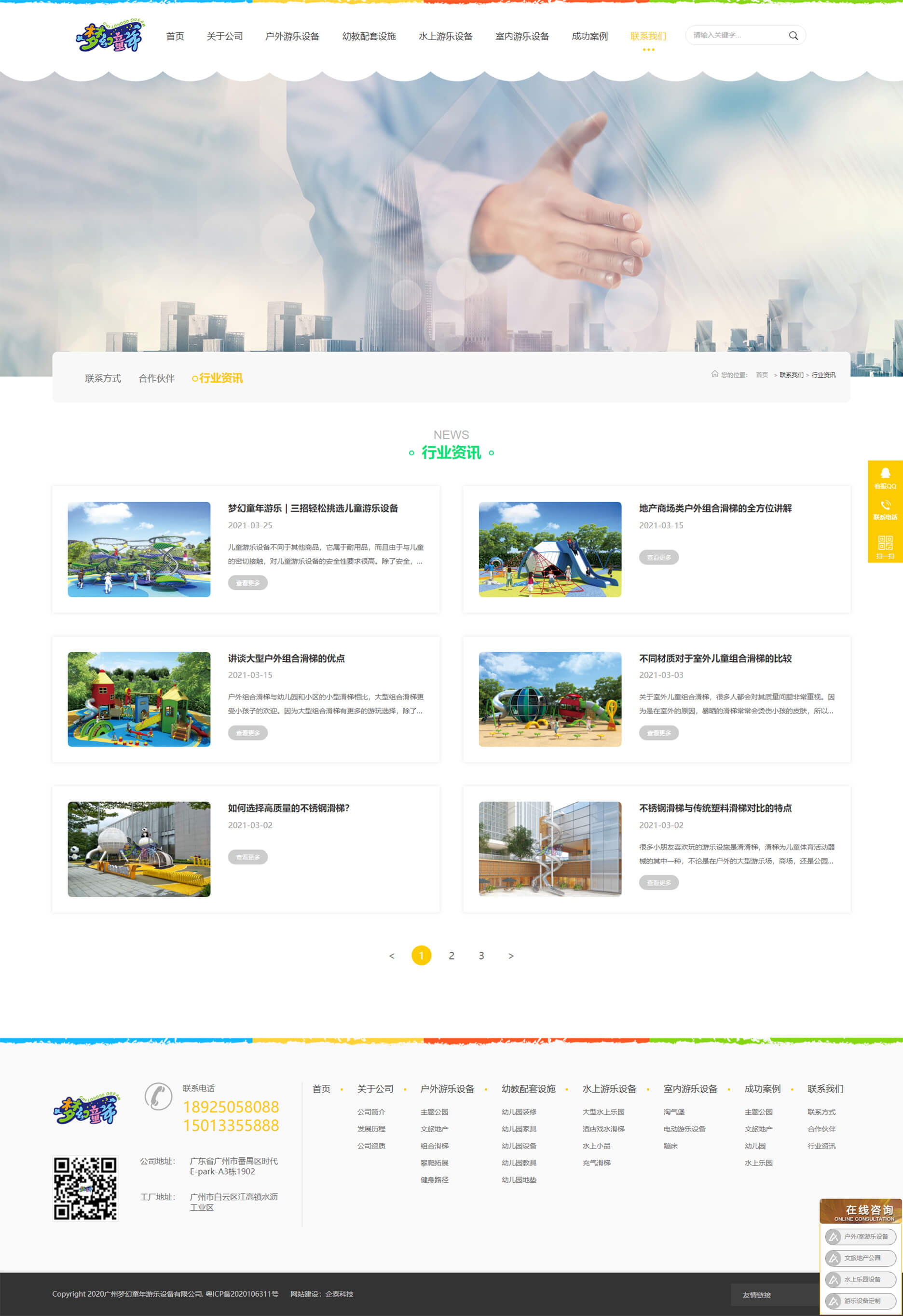Click the search magnifier icon
Screen dimensions: 903x1316
click(793, 36)
